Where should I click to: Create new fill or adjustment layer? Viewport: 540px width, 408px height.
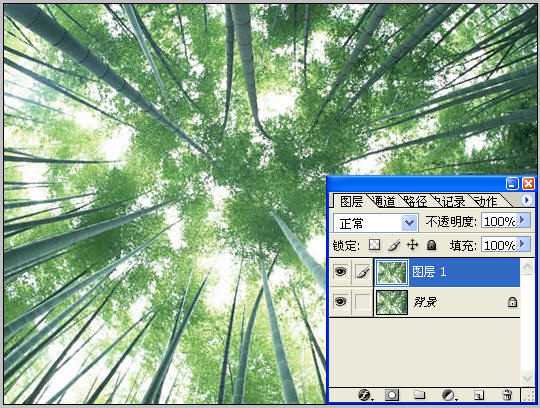(x=449, y=395)
